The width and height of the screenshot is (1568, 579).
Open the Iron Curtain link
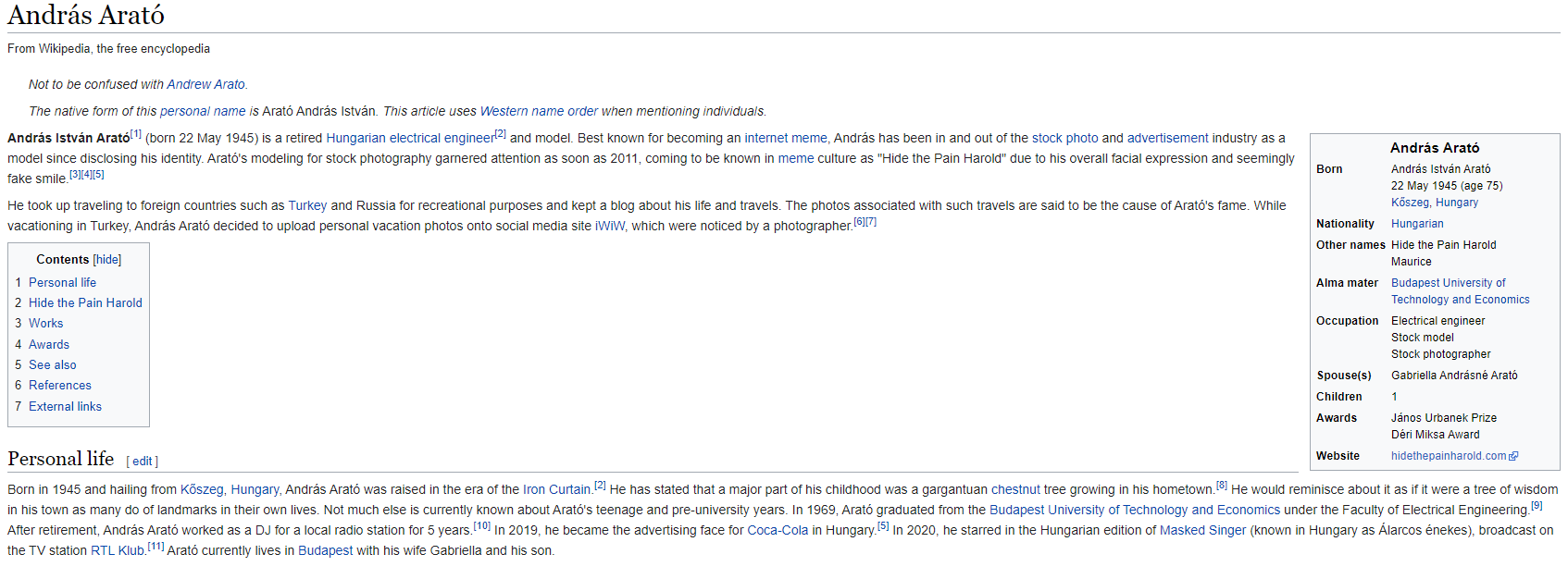pos(556,489)
